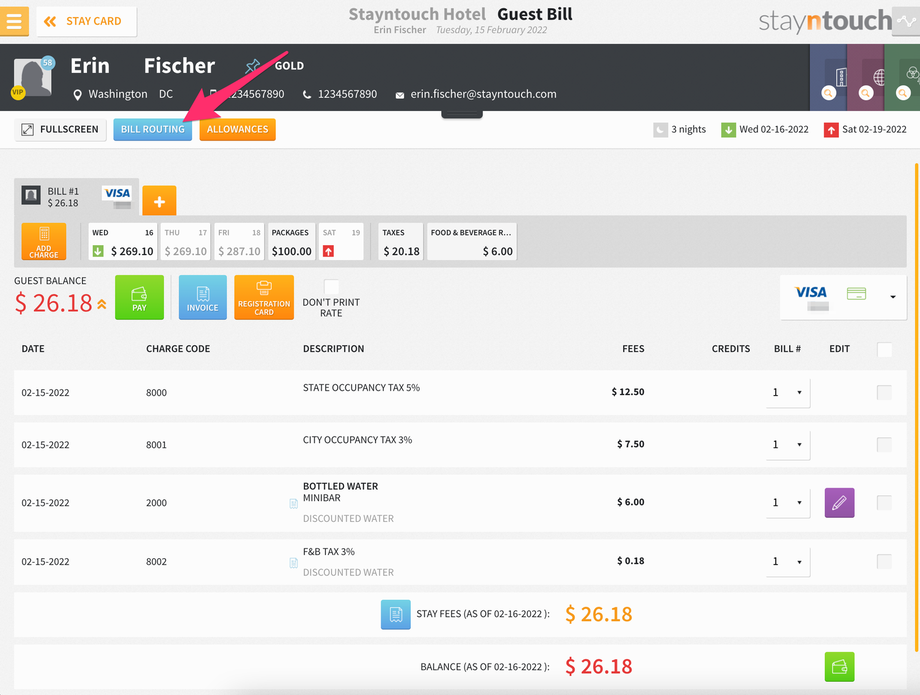Click the green credit card icon
Image resolution: width=920 pixels, height=695 pixels.
pyautogui.click(x=857, y=293)
